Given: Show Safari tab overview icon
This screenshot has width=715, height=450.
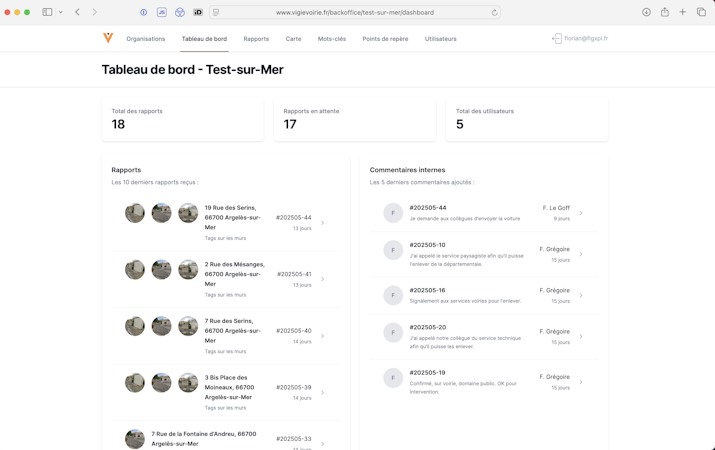Looking at the screenshot, I should [x=701, y=12].
